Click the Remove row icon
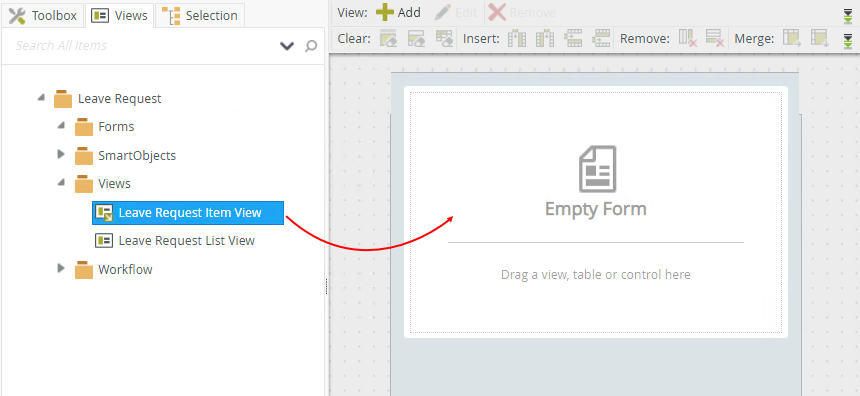Image resolution: width=860 pixels, height=396 pixels. pyautogui.click(x=715, y=38)
